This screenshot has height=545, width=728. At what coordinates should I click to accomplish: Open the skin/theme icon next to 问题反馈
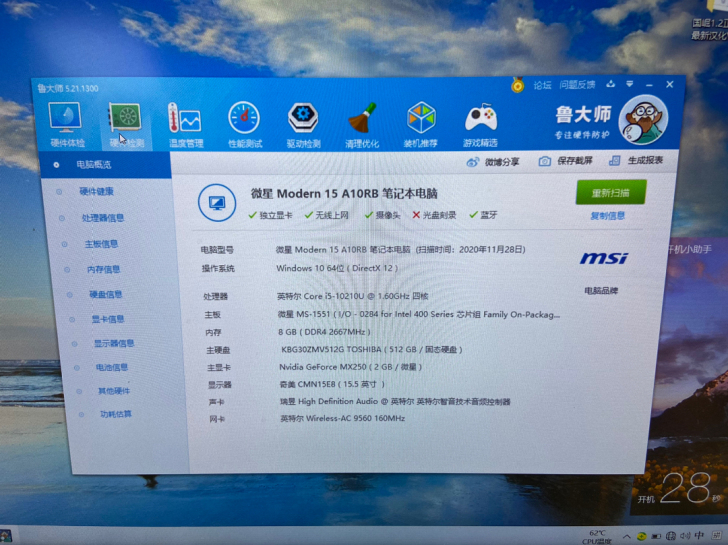pyautogui.click(x=611, y=84)
